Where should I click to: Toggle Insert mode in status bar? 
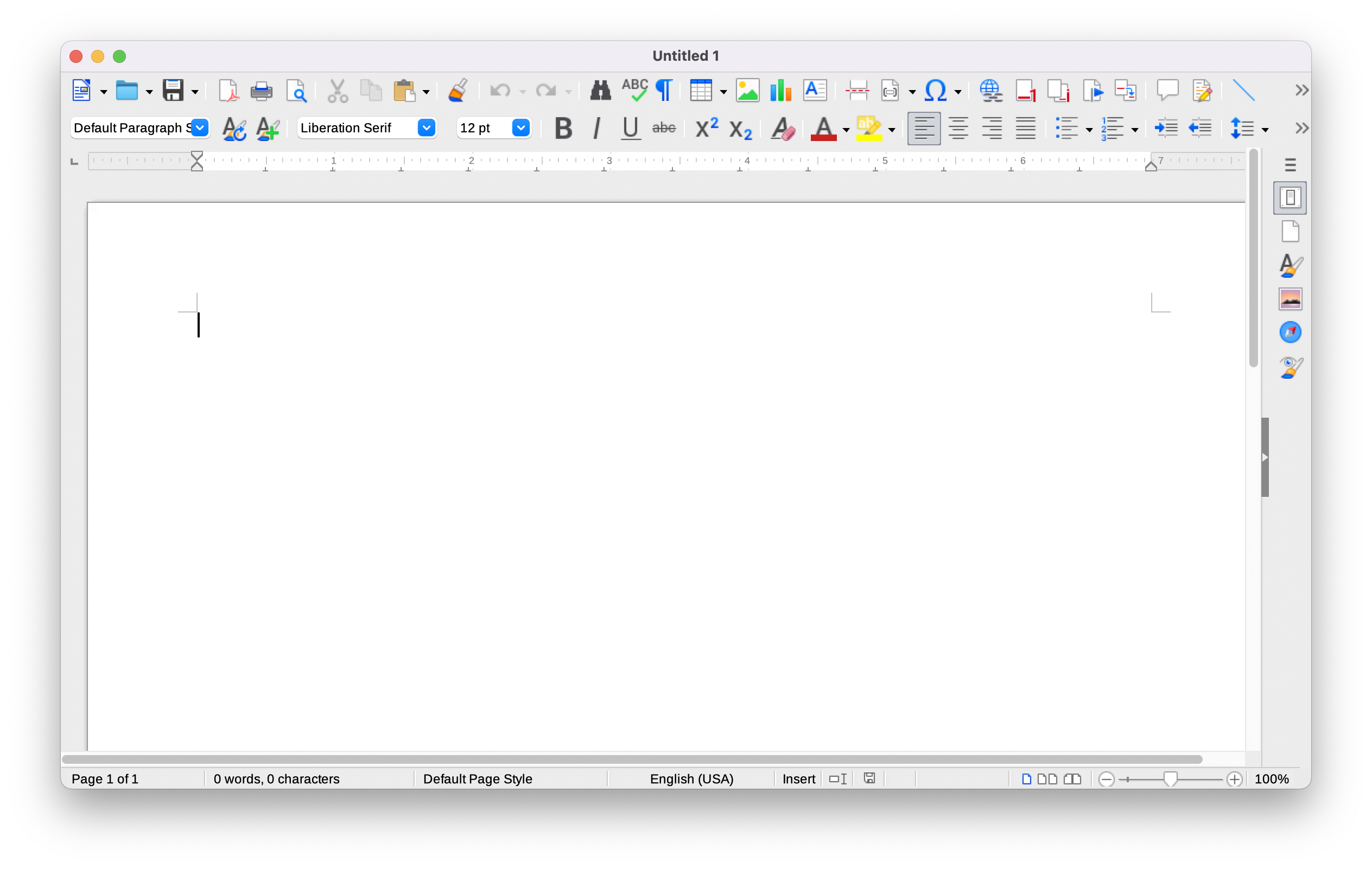[x=798, y=778]
